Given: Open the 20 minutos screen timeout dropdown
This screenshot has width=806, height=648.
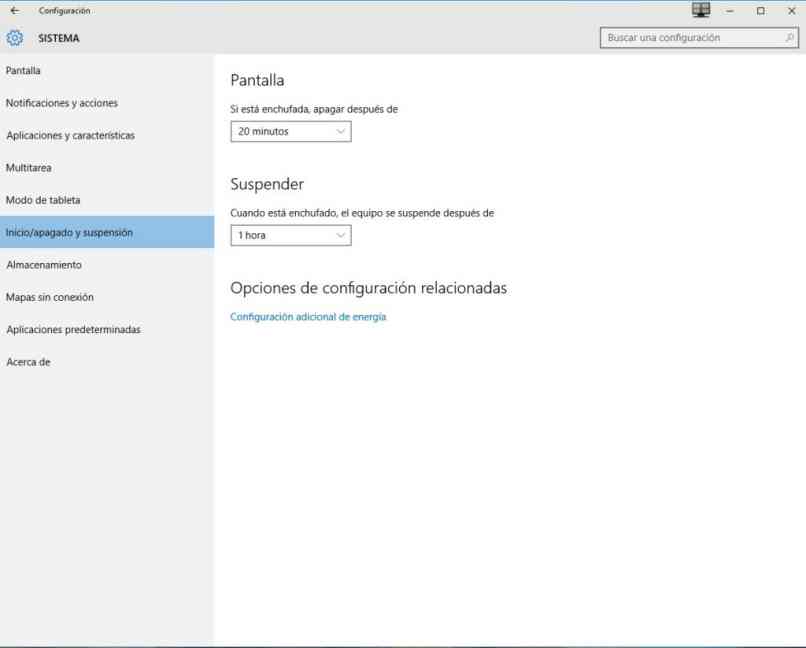Looking at the screenshot, I should coord(291,131).
